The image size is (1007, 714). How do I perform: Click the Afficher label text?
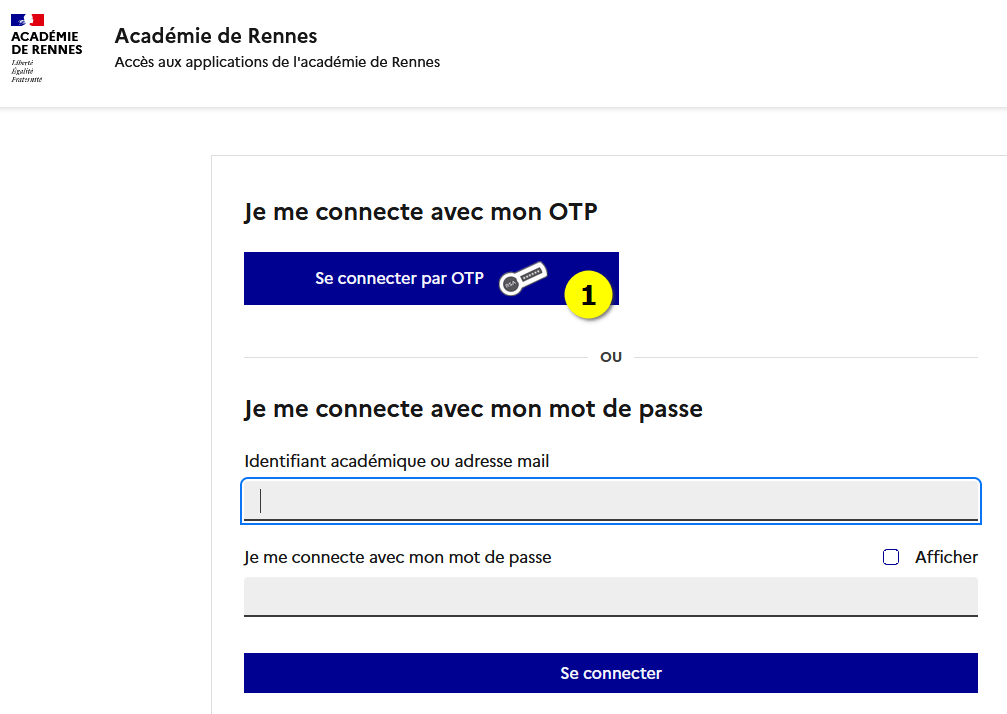click(946, 557)
